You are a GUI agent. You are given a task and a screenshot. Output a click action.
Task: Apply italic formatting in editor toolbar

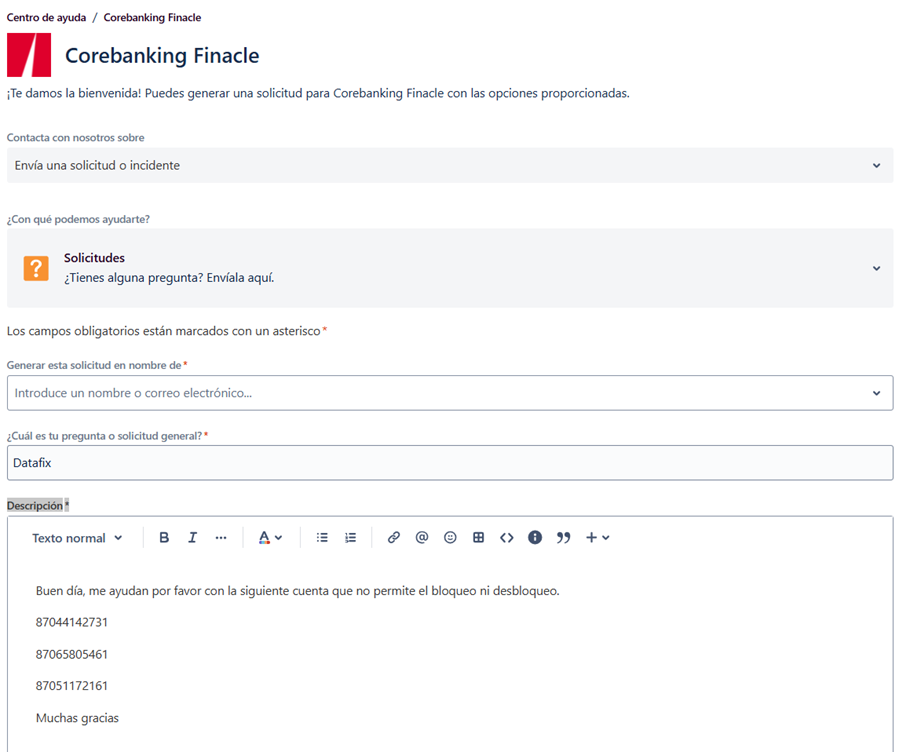[x=192, y=538]
